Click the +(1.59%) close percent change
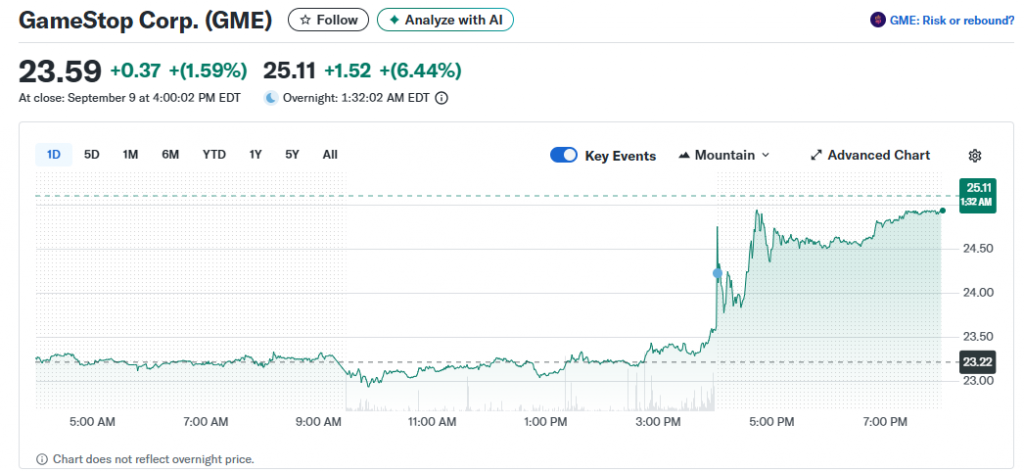The height and width of the screenshot is (472, 1024). tap(208, 71)
